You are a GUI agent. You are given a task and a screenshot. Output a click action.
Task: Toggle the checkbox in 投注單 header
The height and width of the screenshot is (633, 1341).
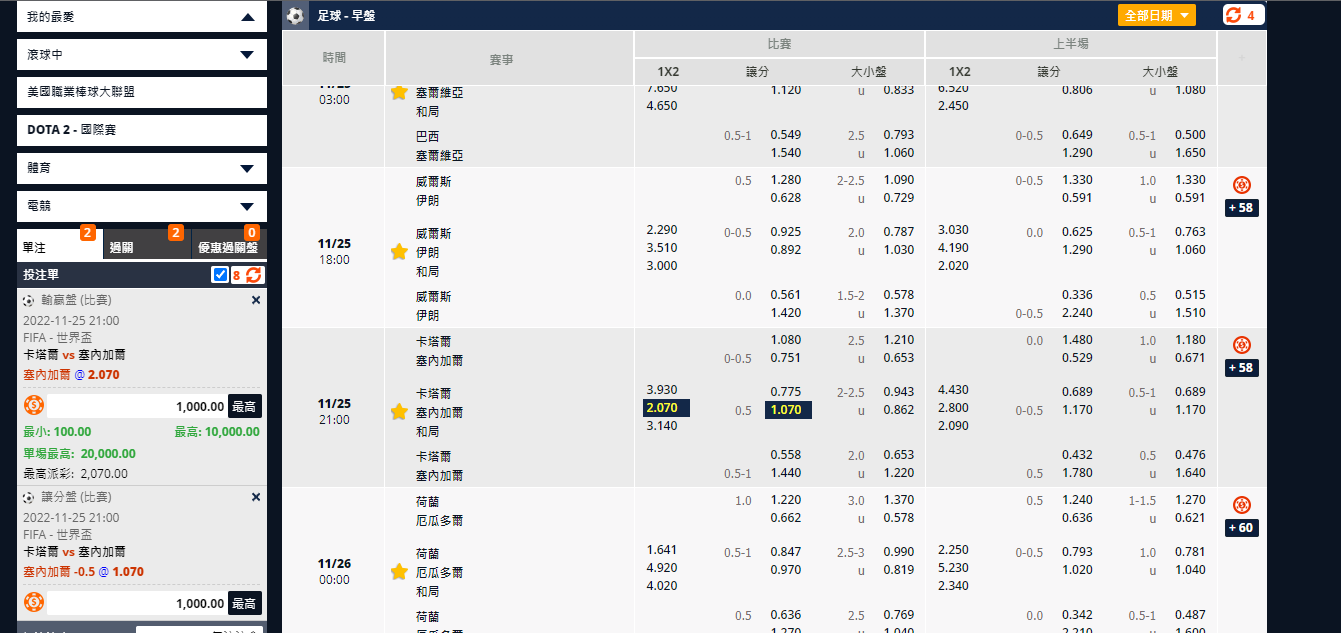tap(220, 275)
